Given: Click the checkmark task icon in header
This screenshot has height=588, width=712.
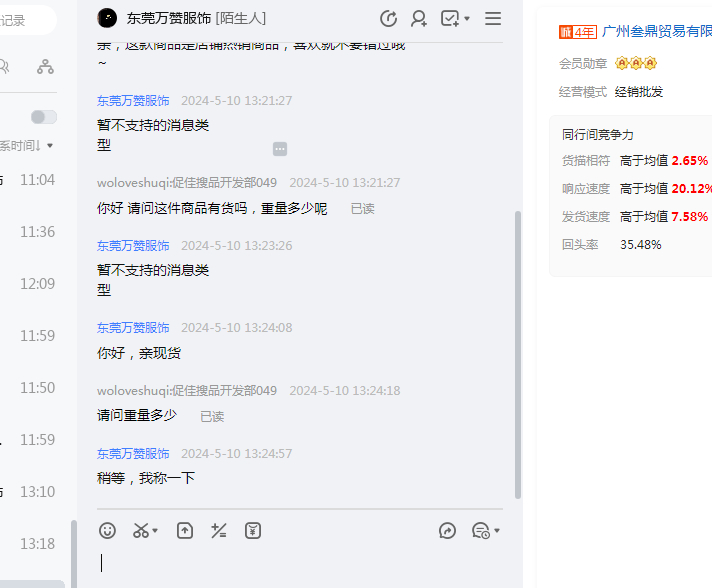Looking at the screenshot, I should (x=450, y=19).
